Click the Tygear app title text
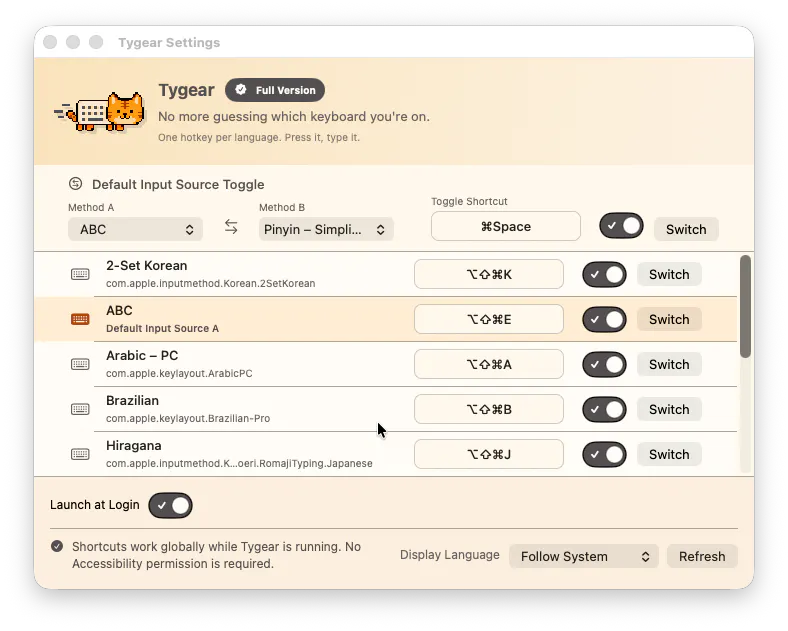This screenshot has width=788, height=631. pyautogui.click(x=186, y=90)
